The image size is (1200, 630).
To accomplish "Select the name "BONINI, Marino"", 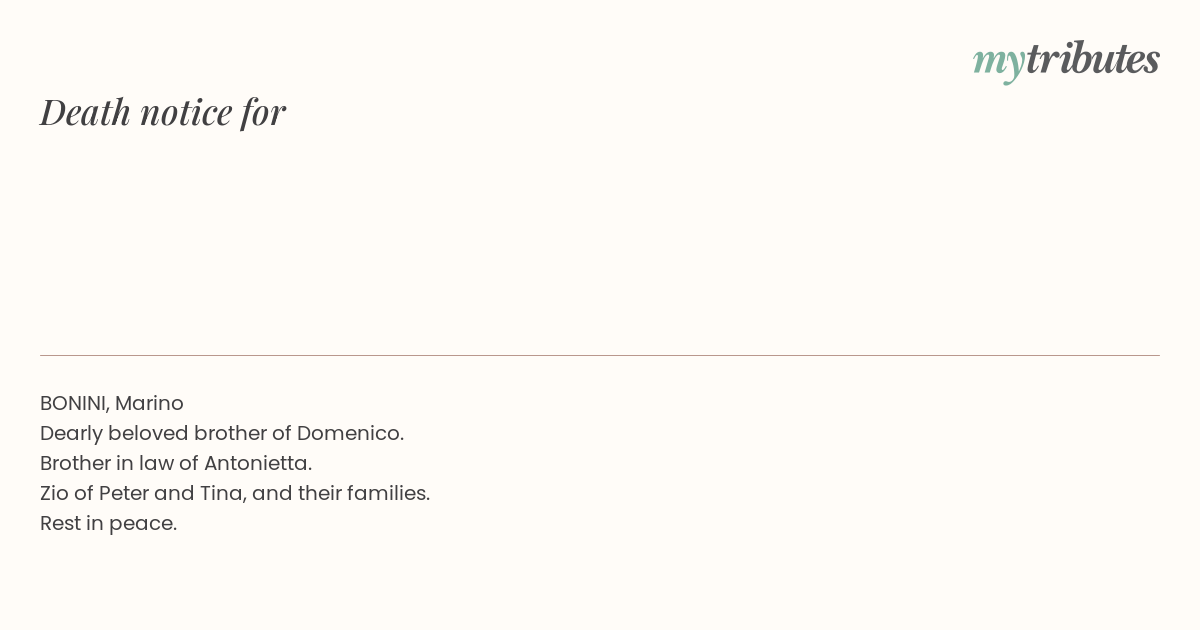I will click(x=112, y=403).
